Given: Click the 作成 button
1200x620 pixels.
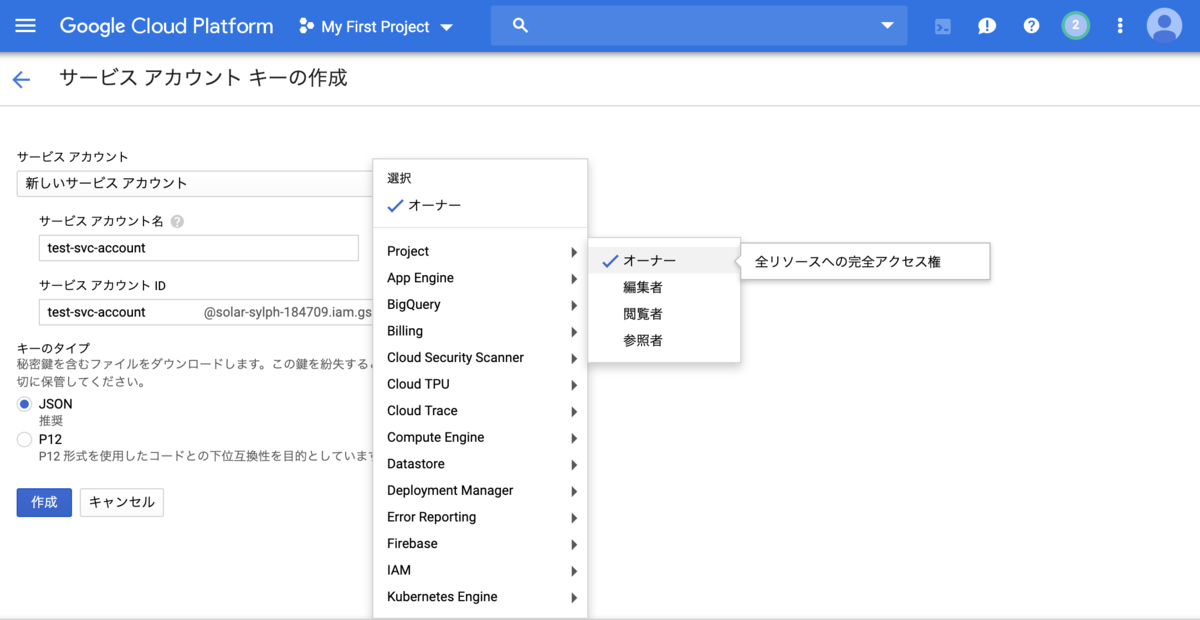Looking at the screenshot, I should coord(44,502).
